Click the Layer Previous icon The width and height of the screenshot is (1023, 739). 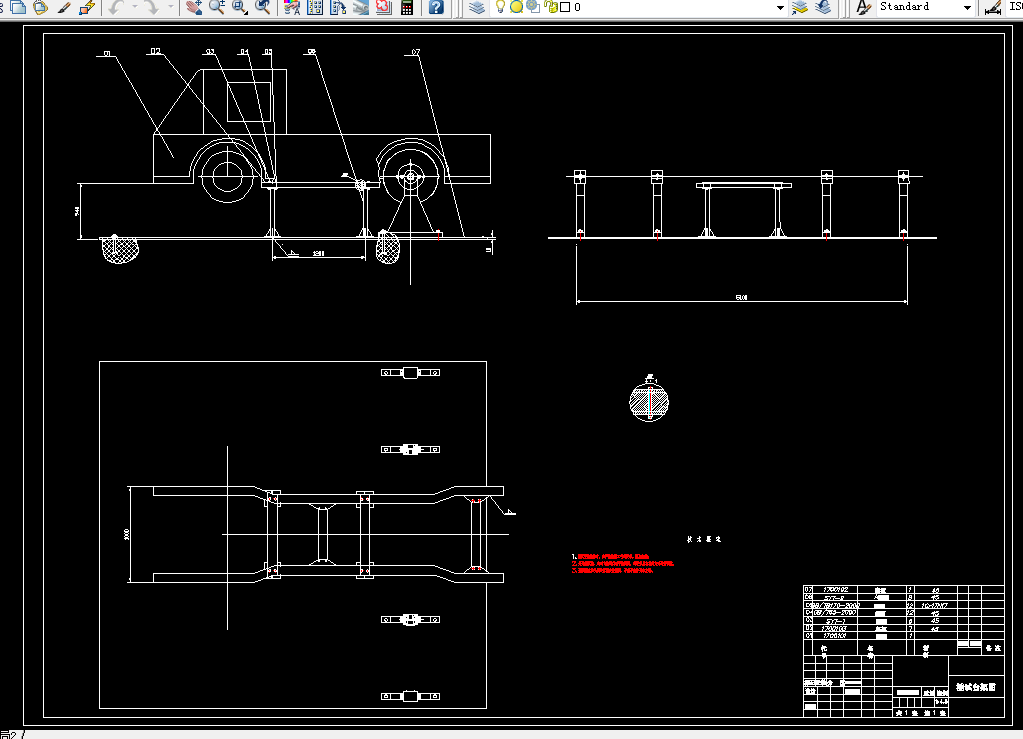click(823, 7)
